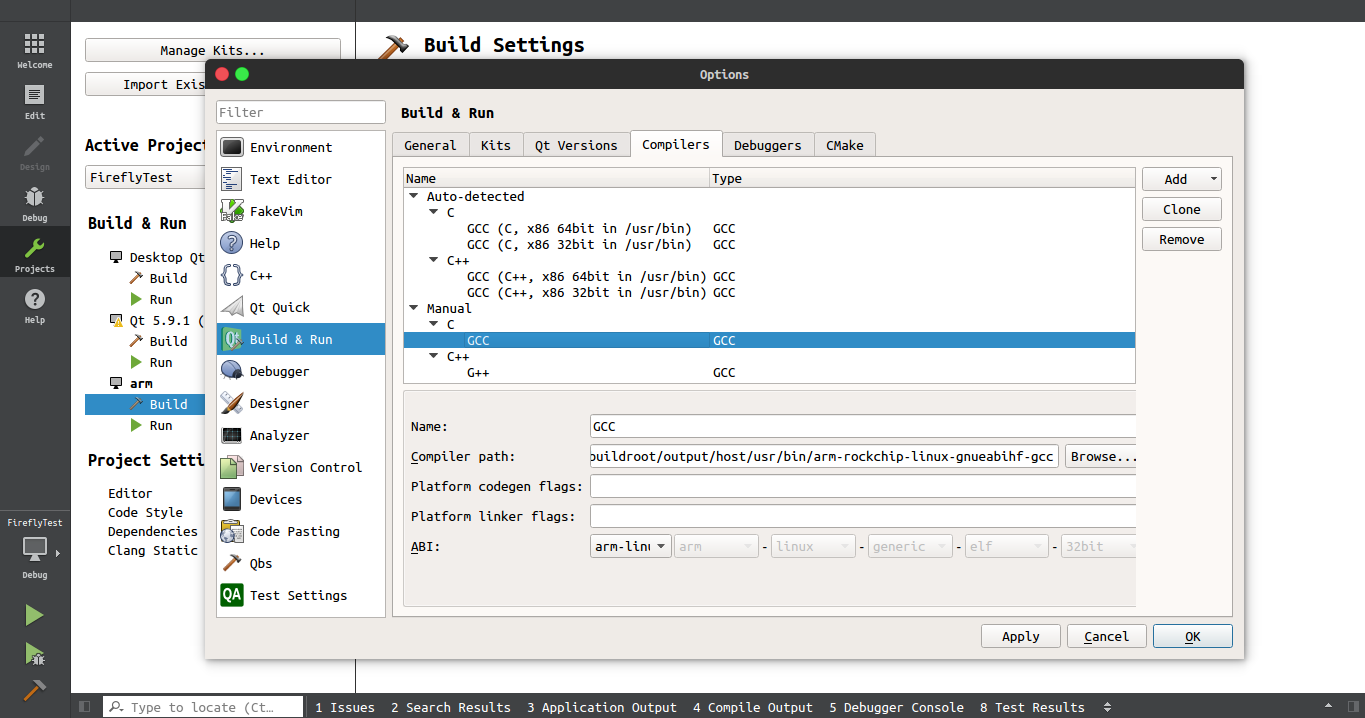Switch to the Kits tab

[496, 145]
